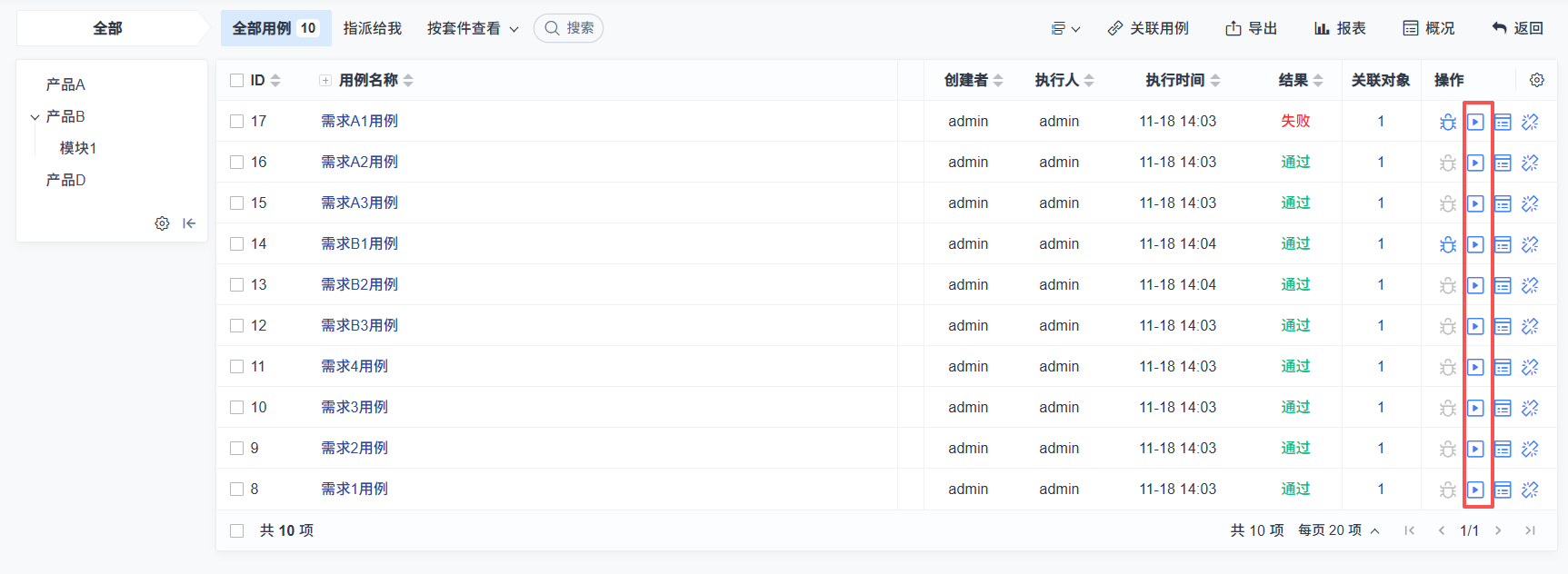Click the 全部 header in sidebar

pyautogui.click(x=107, y=28)
